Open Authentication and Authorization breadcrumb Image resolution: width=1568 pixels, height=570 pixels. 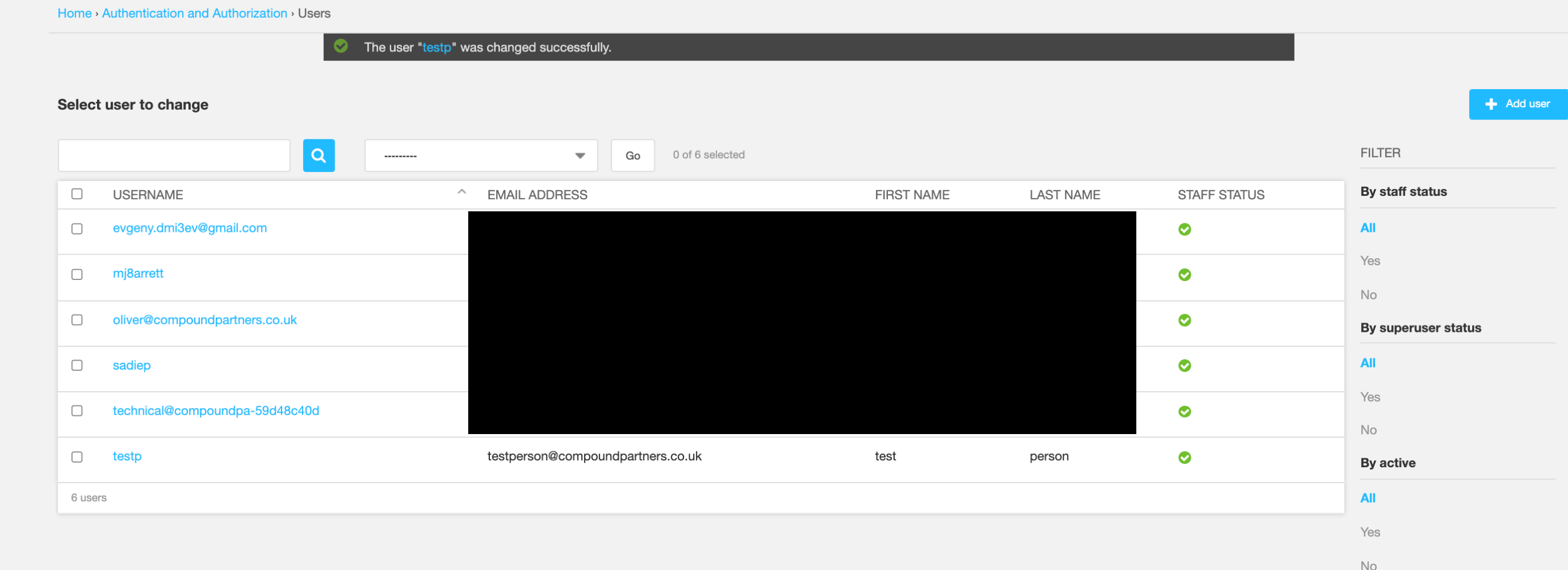(194, 13)
